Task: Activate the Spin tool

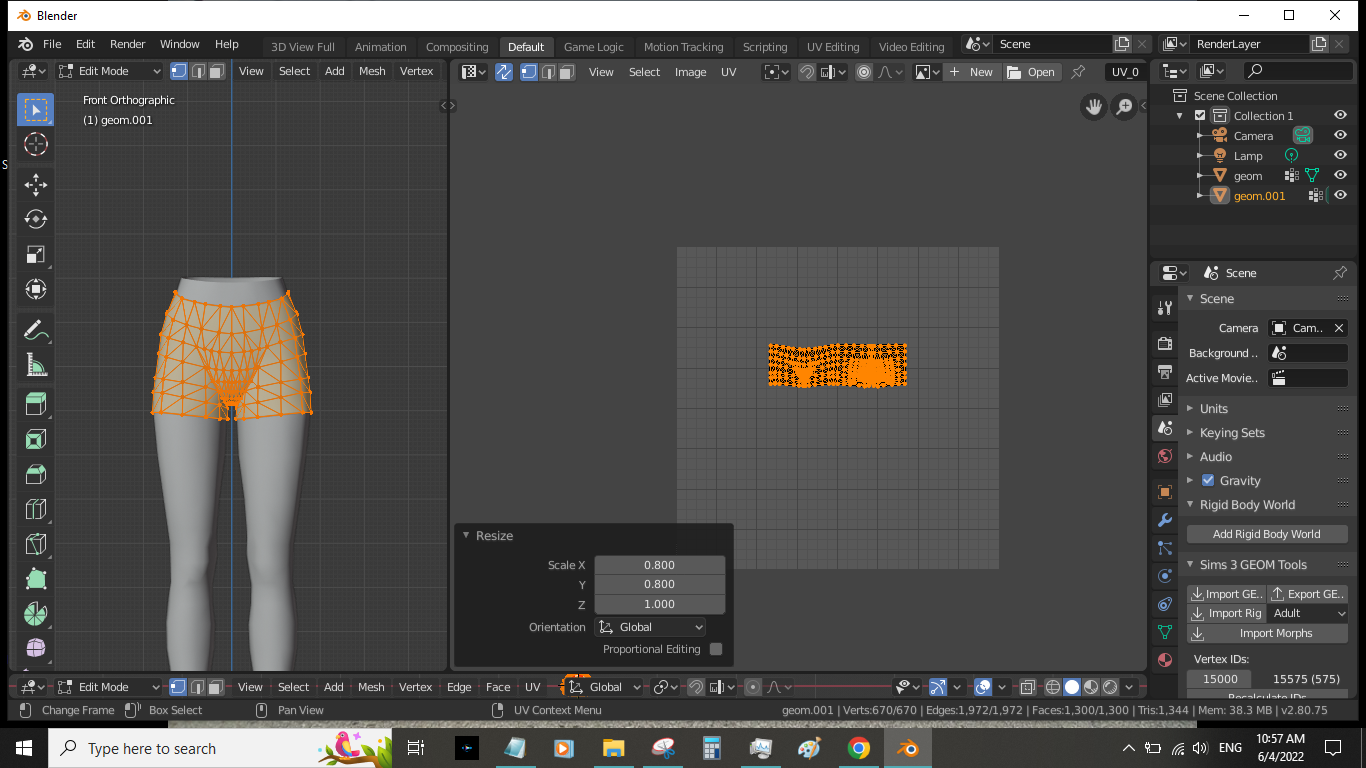Action: 35,614
